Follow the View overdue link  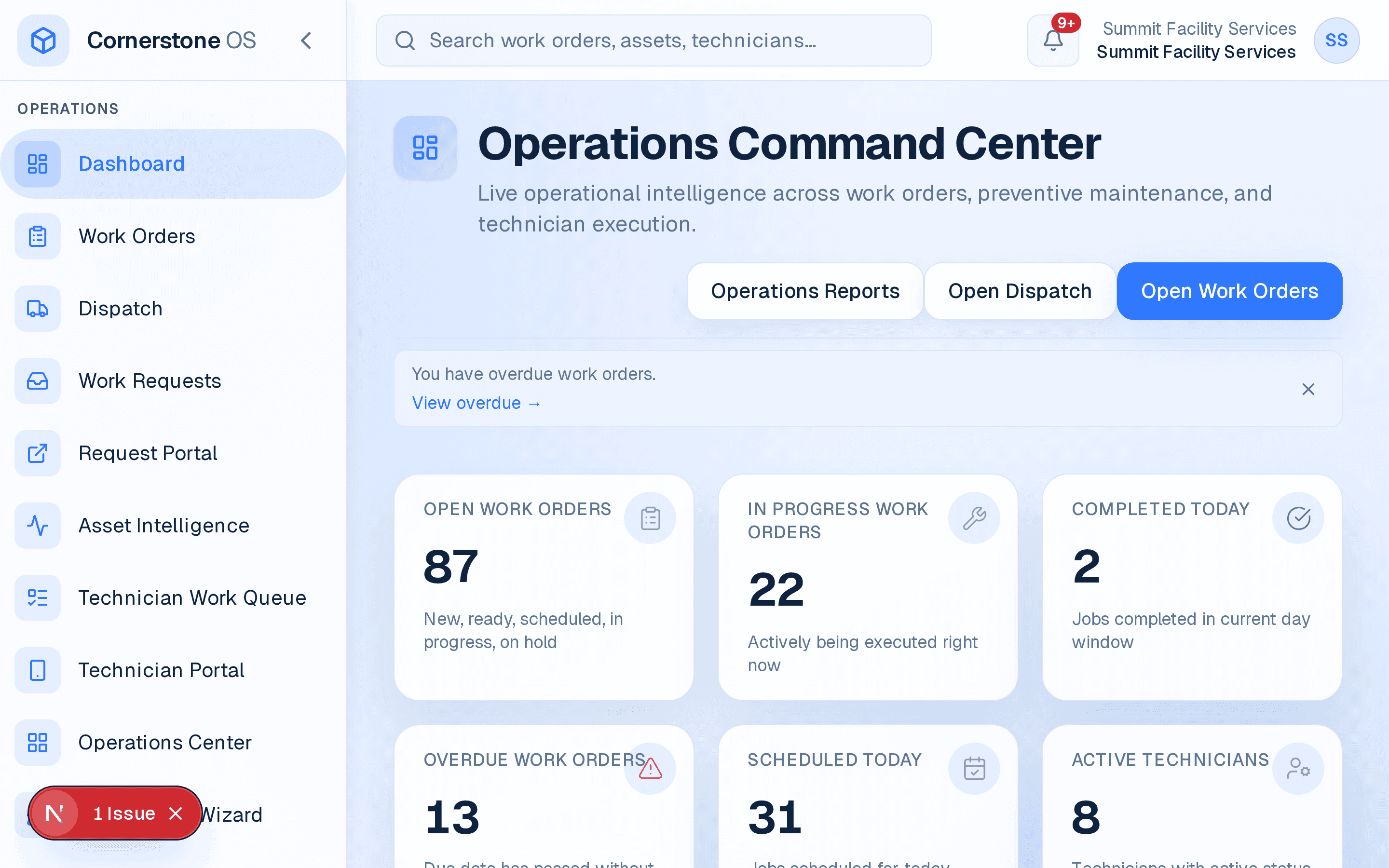tap(476, 403)
